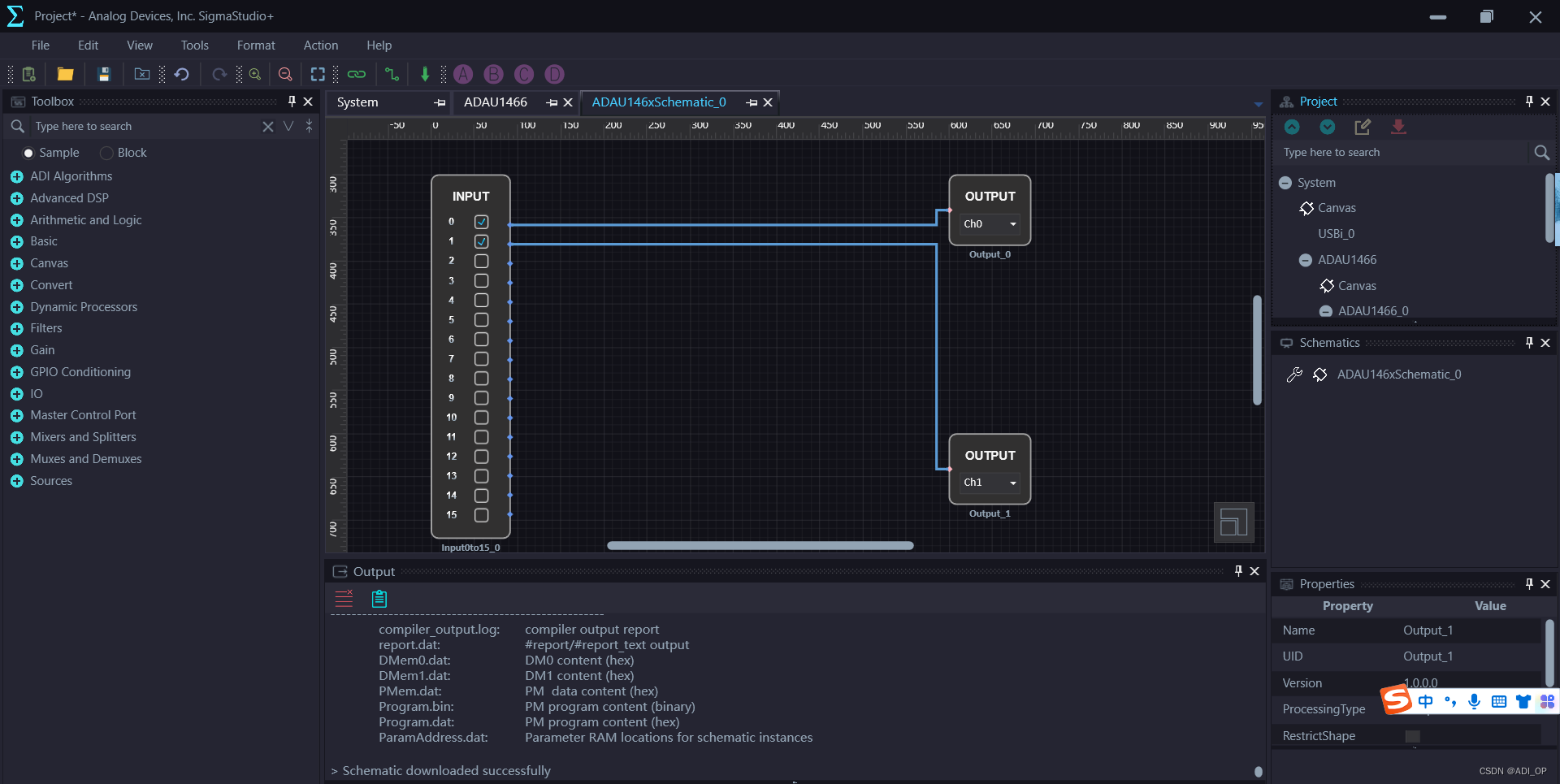Open the Action menu
The image size is (1560, 784).
click(321, 45)
